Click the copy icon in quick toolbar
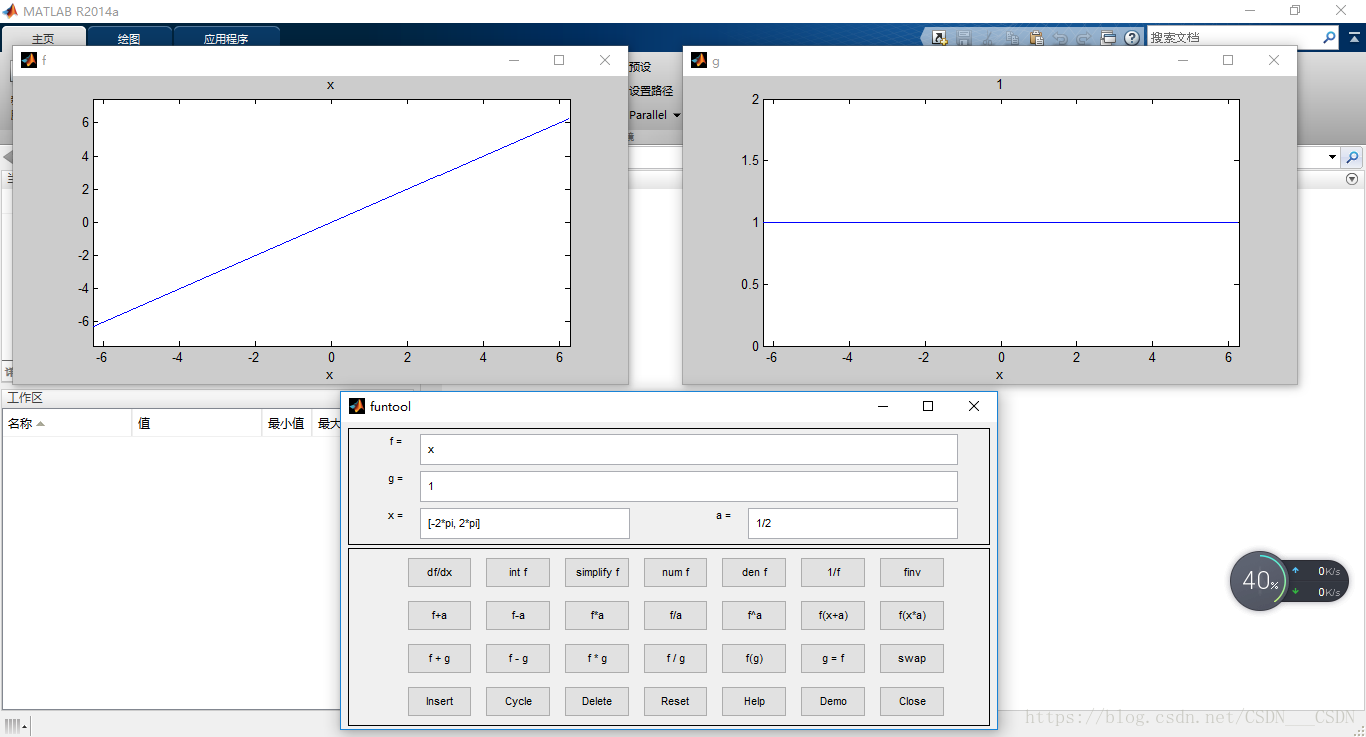 [x=1012, y=38]
